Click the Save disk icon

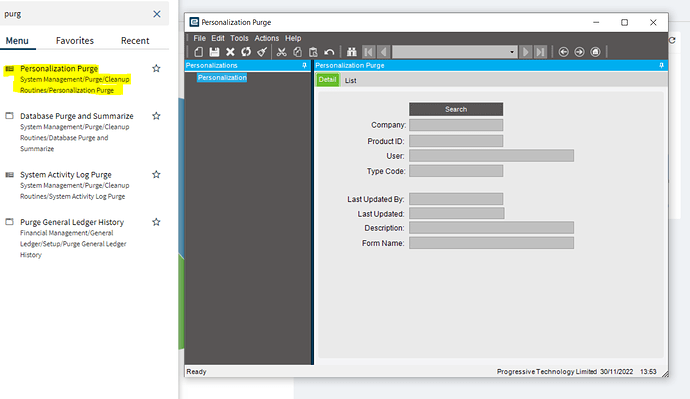[214, 52]
